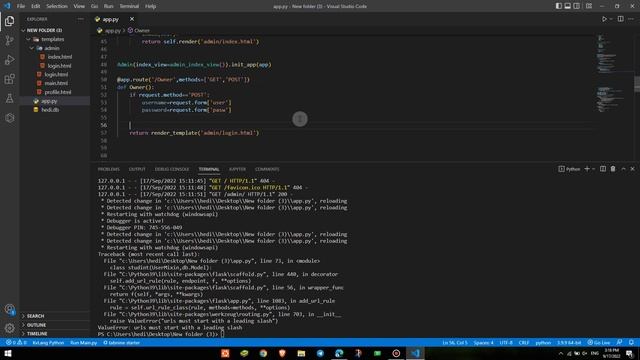This screenshot has height=360, width=640.
Task: Change the Spaces: 4 indentation setting
Action: pyautogui.click(x=483, y=342)
